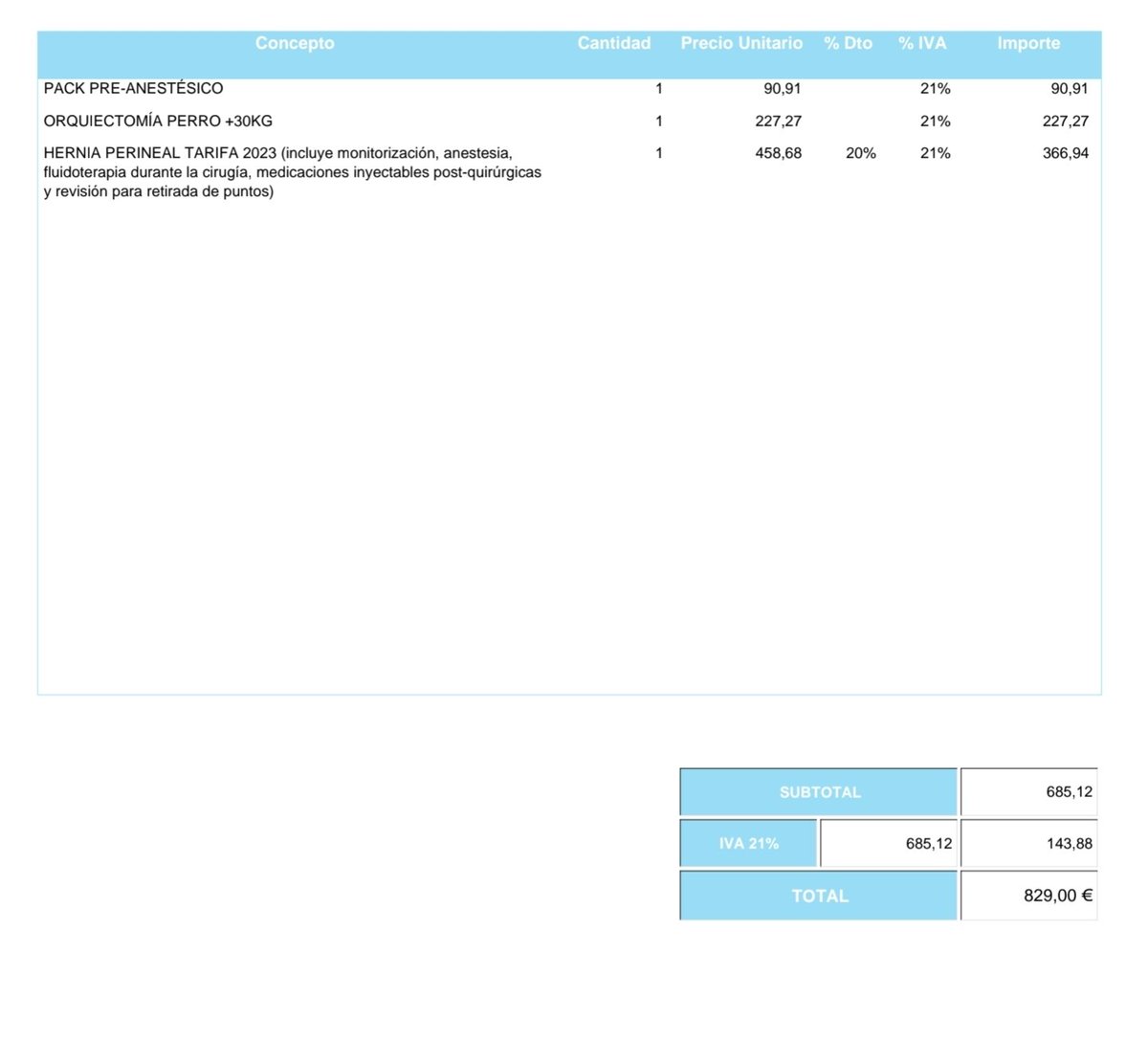Click 21% IVA in ORQUIECTOMÍA row
1148x1041 pixels.
(x=936, y=122)
